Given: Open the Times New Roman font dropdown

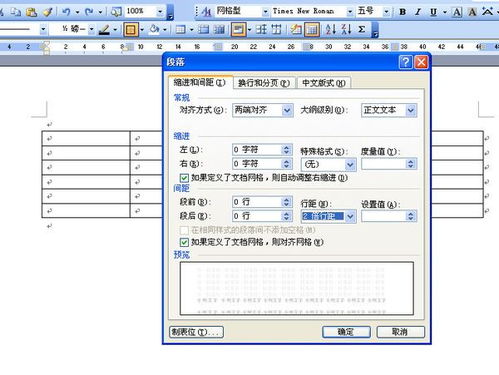Looking at the screenshot, I should pyautogui.click(x=350, y=12).
